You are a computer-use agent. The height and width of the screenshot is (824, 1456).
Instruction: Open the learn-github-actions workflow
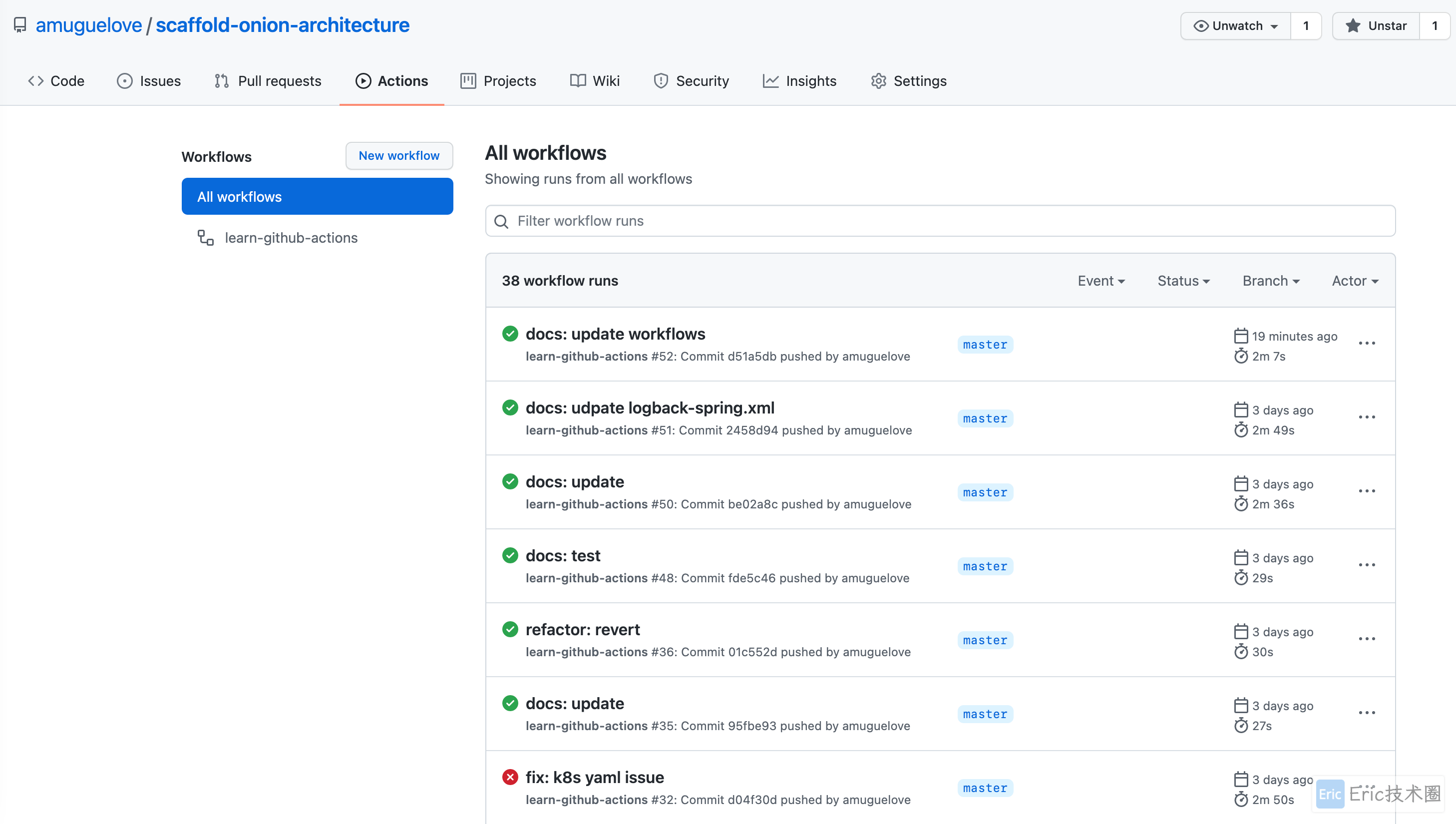[291, 238]
